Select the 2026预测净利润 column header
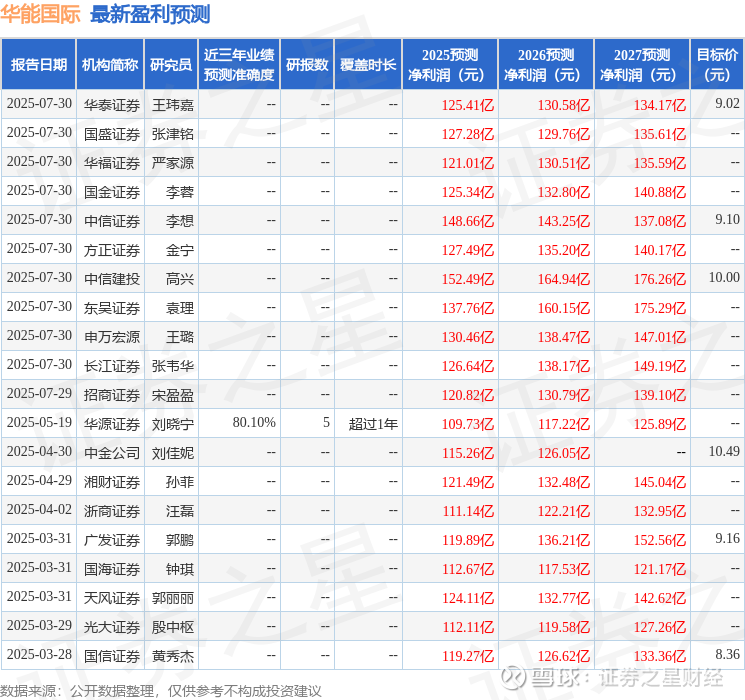745x700 pixels. click(546, 65)
